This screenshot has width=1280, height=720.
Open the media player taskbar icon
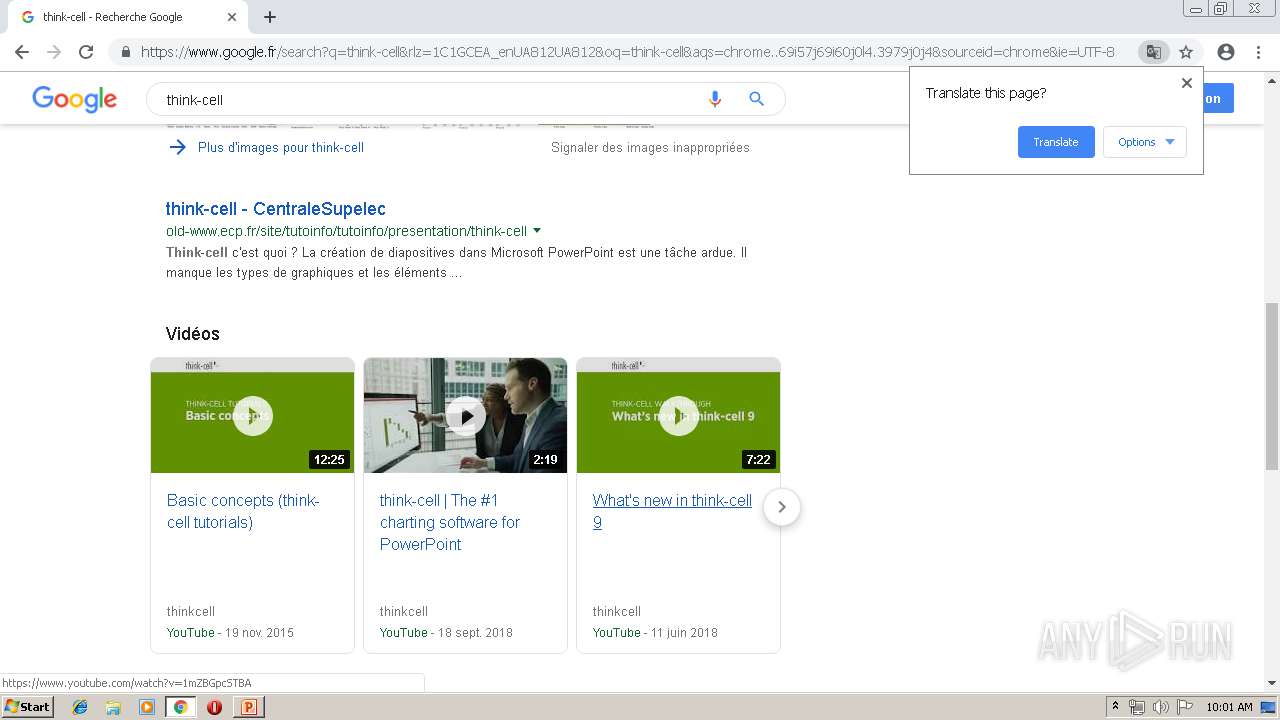point(147,707)
